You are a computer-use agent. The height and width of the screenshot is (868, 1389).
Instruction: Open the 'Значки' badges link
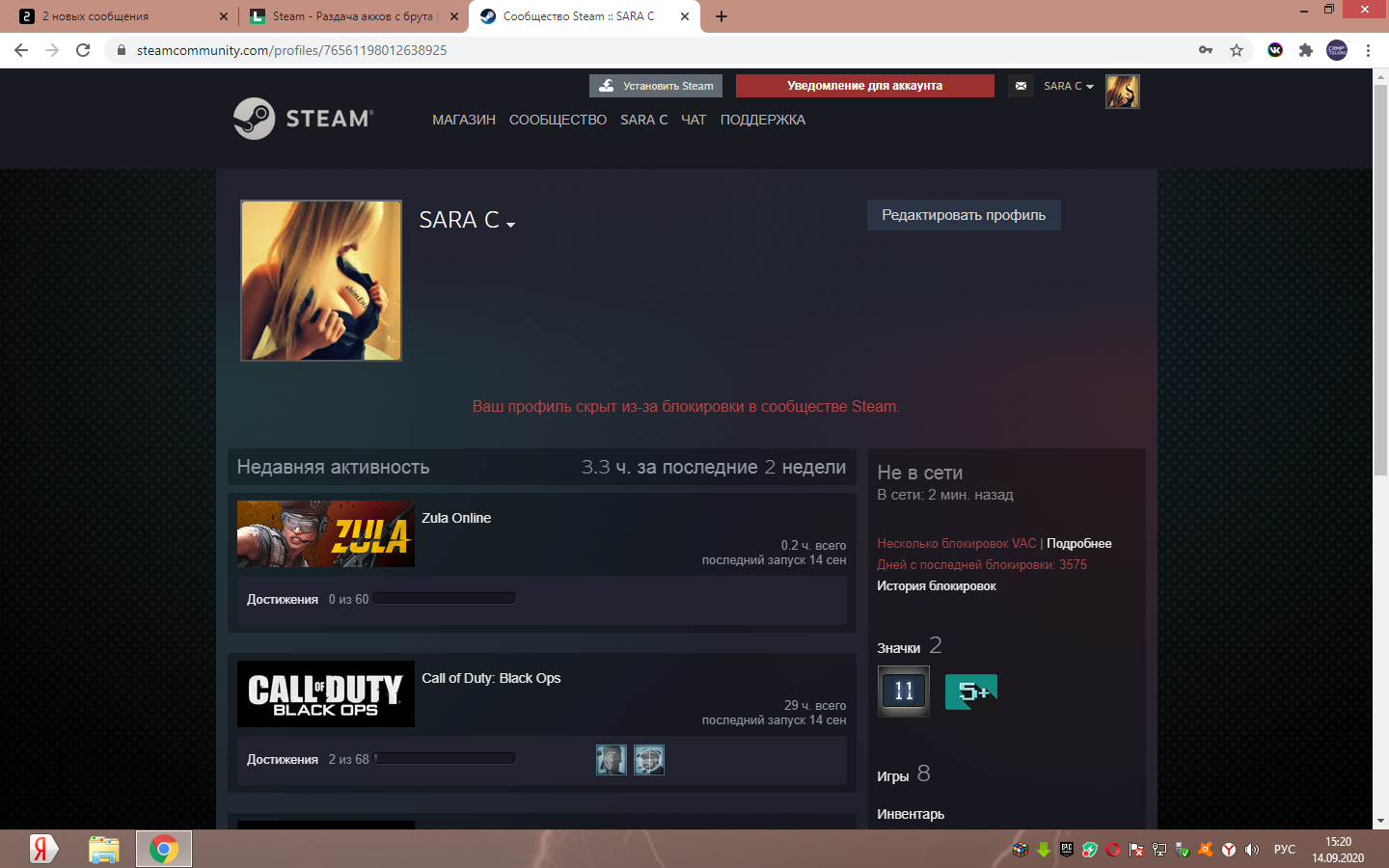click(899, 648)
